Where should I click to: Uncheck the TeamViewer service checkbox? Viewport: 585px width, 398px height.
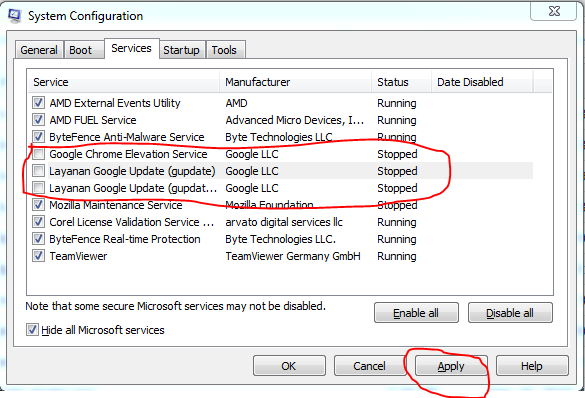pyautogui.click(x=38, y=256)
